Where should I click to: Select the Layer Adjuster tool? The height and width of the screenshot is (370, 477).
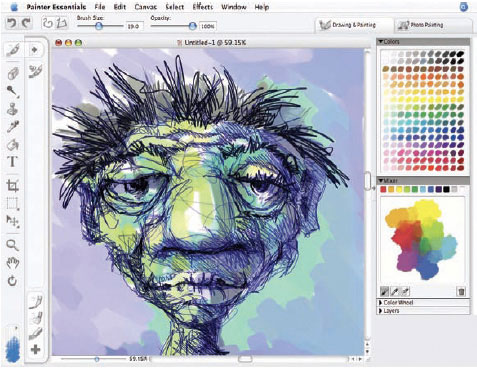13,221
